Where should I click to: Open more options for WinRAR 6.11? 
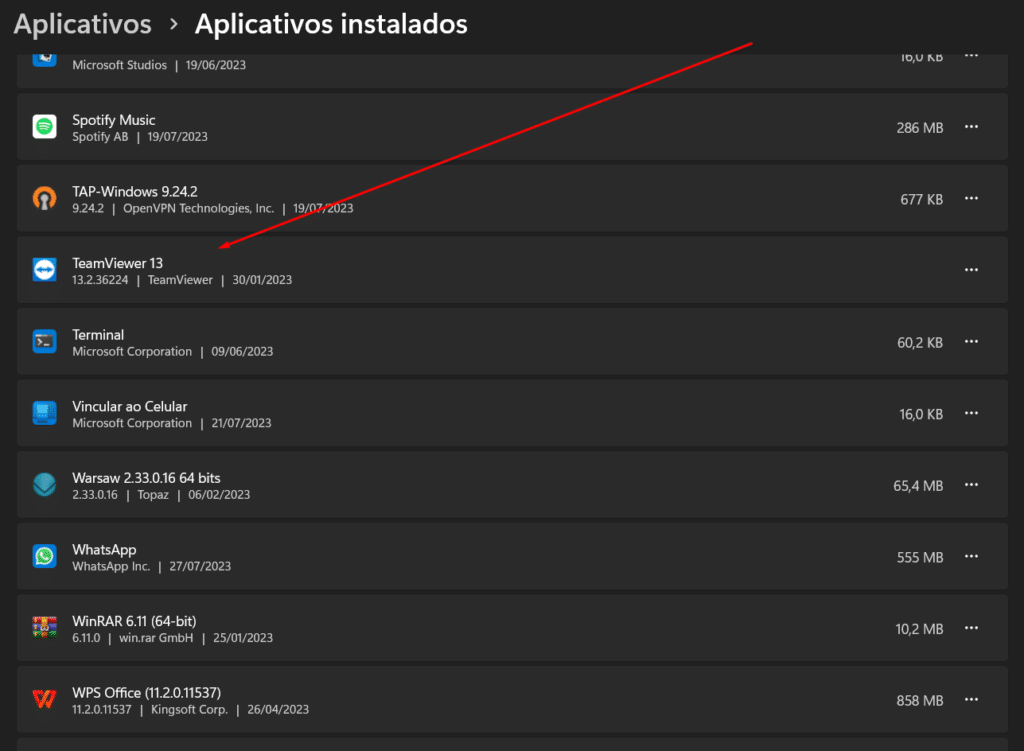coord(971,628)
